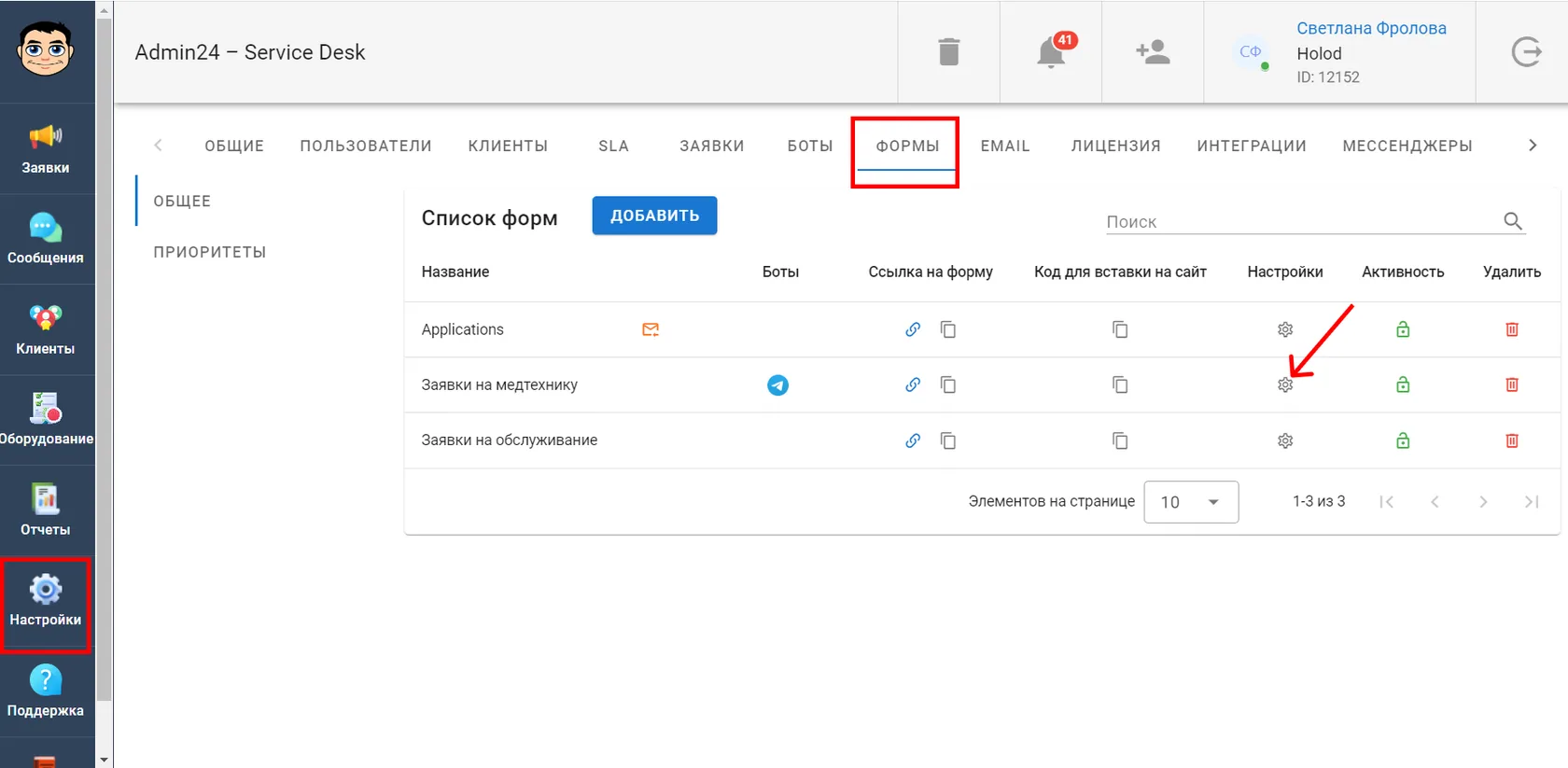This screenshot has width=1568, height=768.
Task: Expand tabs with the right chevron arrow
Action: click(1533, 146)
